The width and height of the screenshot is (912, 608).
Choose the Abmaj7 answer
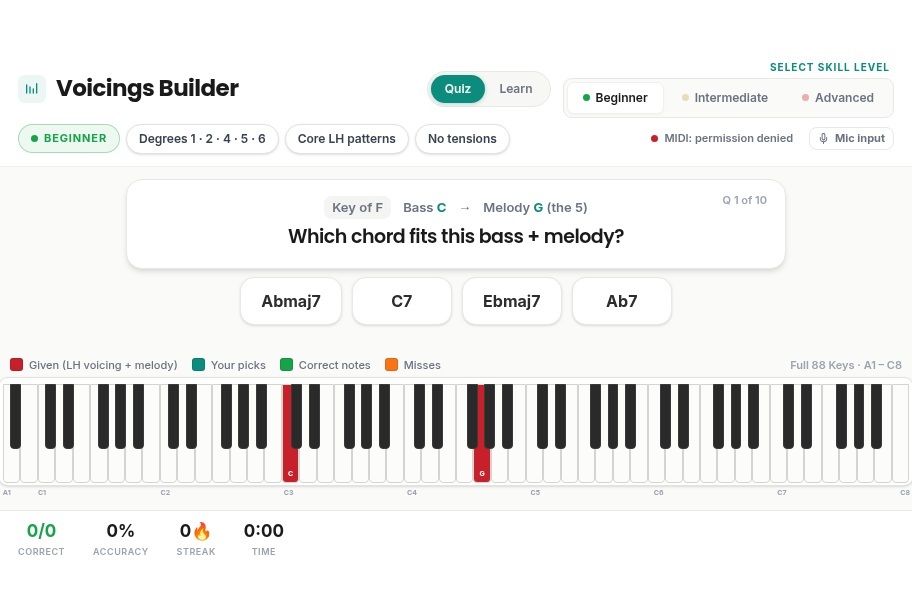[x=291, y=301]
